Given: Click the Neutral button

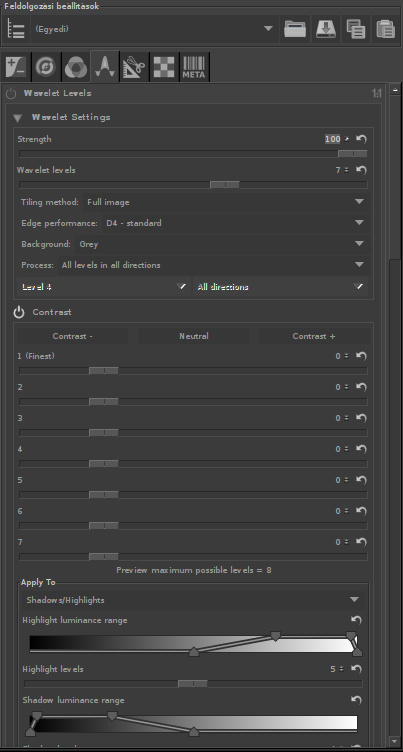Looking at the screenshot, I should click(194, 336).
